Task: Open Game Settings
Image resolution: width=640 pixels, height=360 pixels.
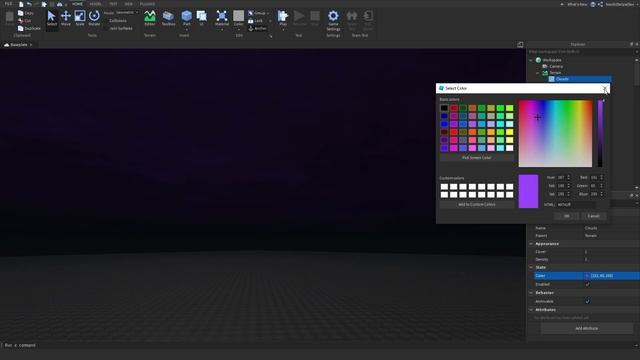Action: click(333, 20)
